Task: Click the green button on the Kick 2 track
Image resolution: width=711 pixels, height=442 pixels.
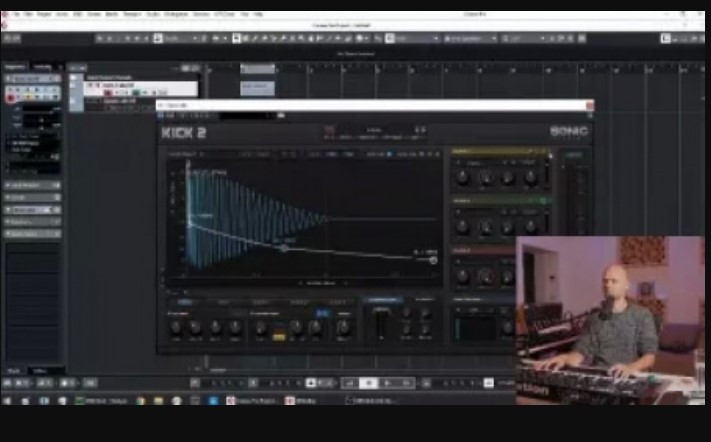Action: [x=136, y=93]
